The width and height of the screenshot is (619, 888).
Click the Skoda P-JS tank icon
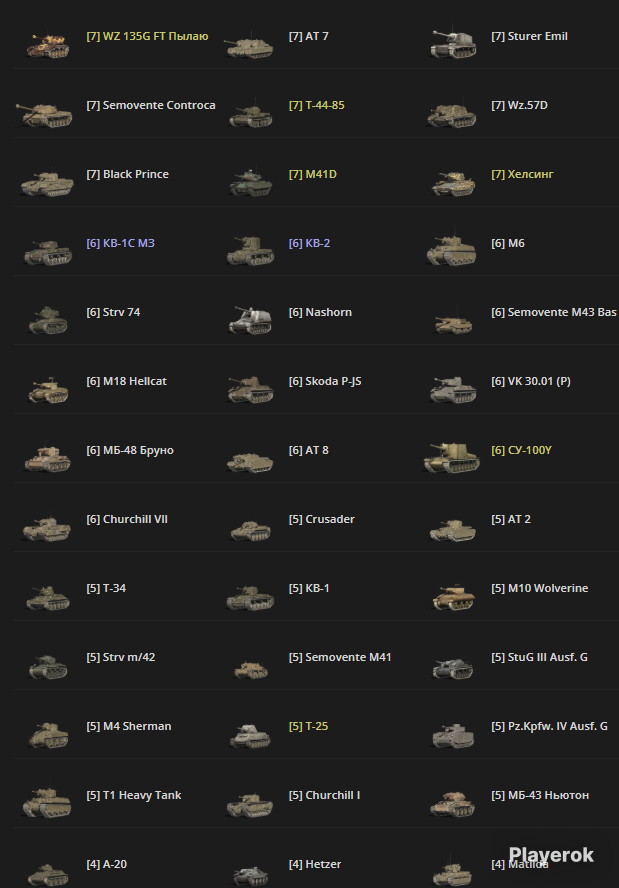[250, 390]
